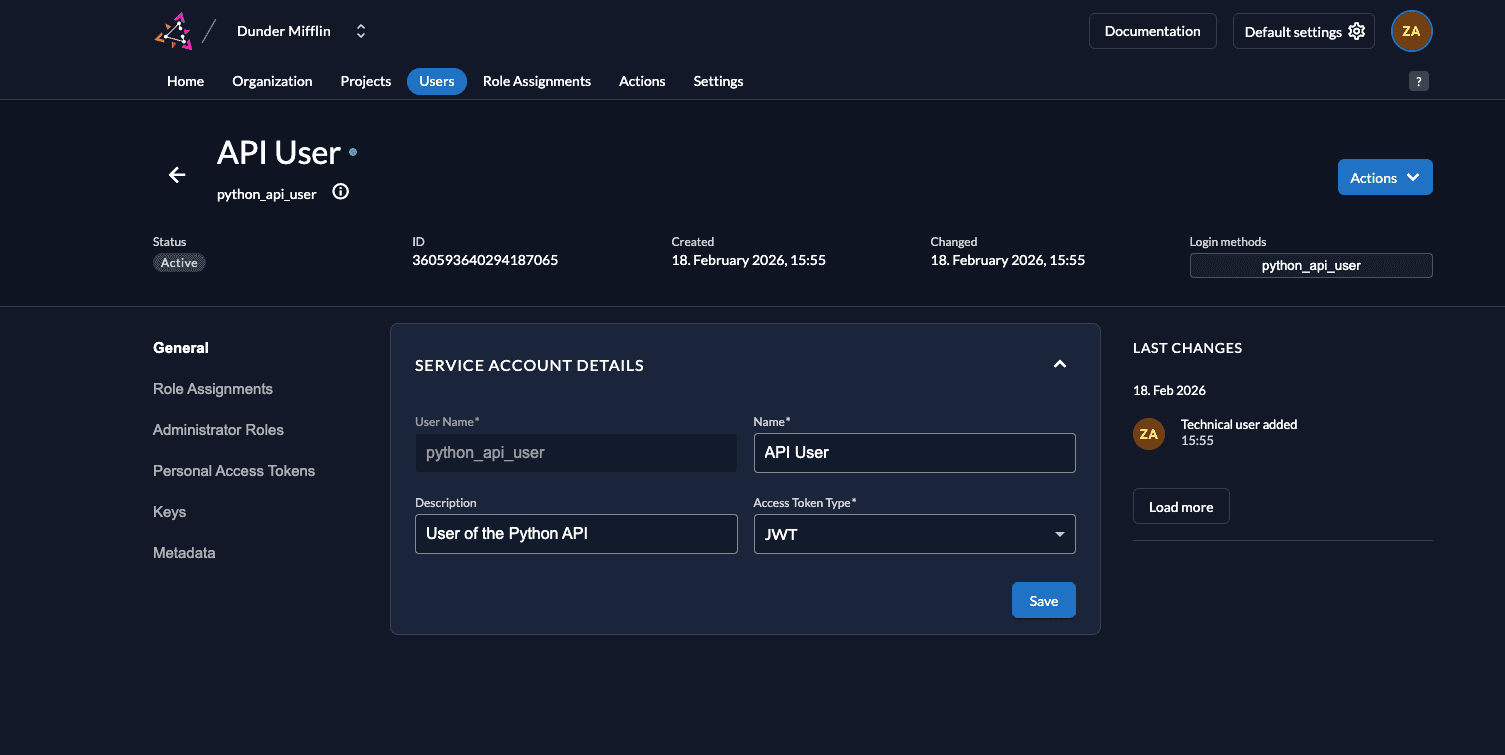Click into the Description input field
Viewport: 1505px width, 755px height.
pos(575,534)
